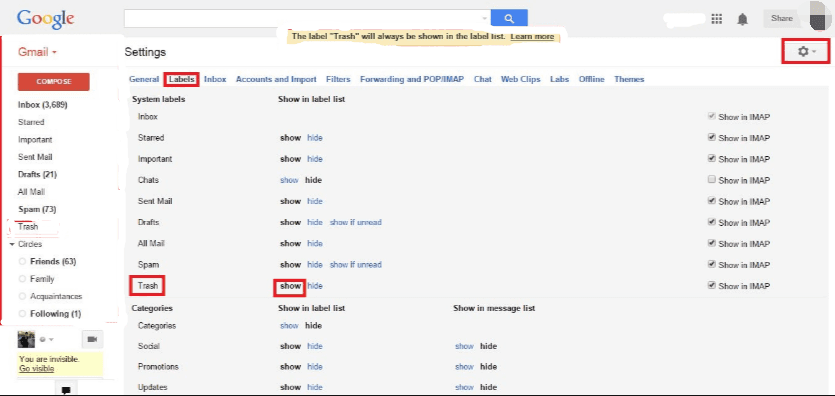Switch to the General tab

coord(144,79)
